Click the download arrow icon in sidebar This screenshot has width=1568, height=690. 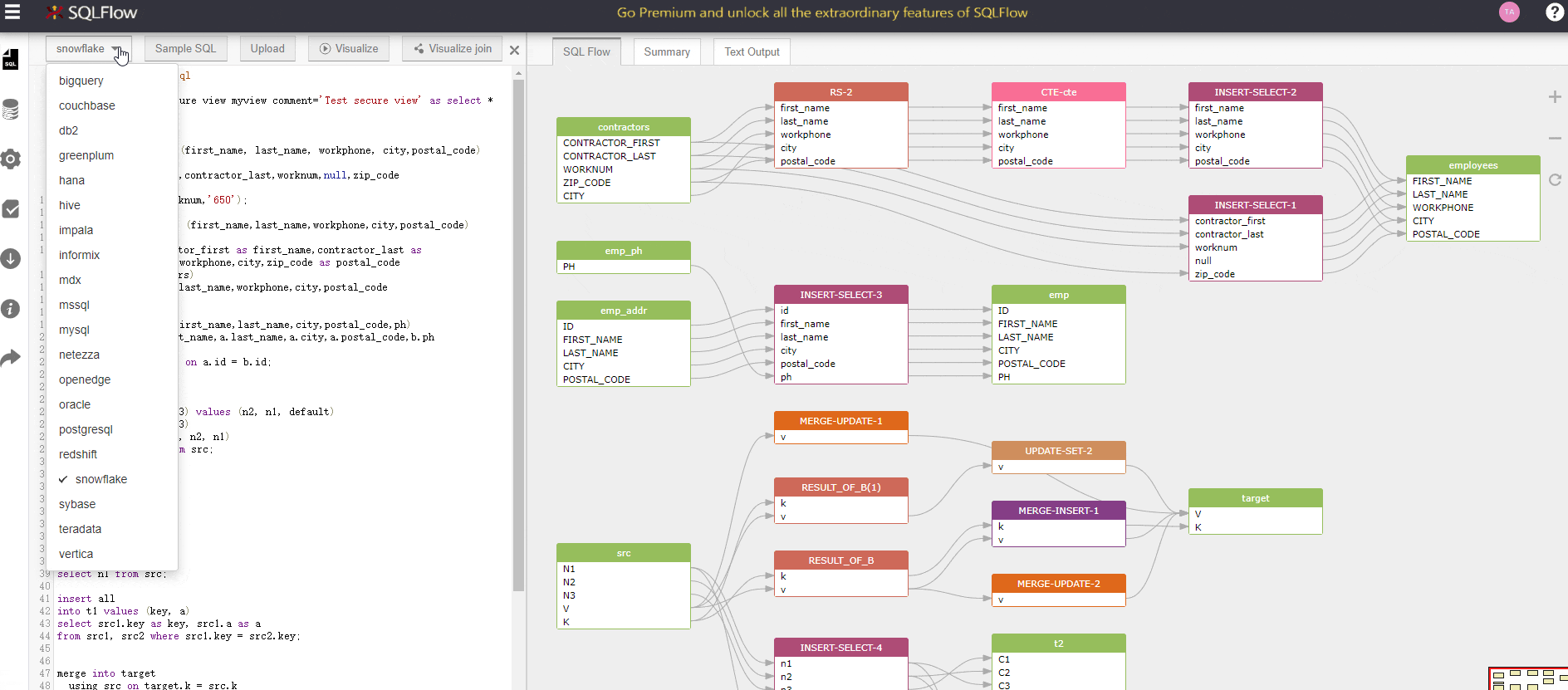coord(11,259)
